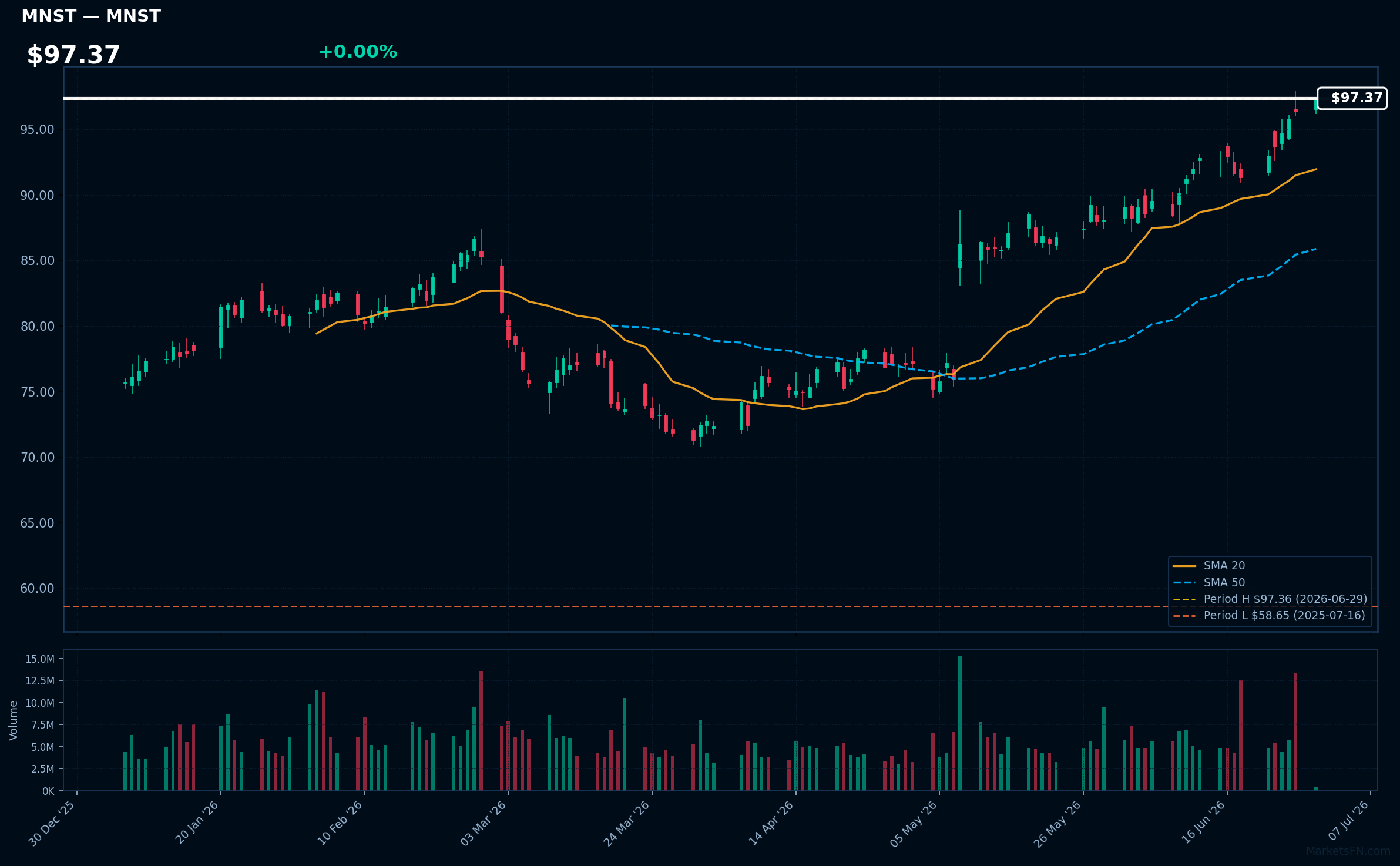This screenshot has width=1400, height=866.
Task: Click the 0K volume axis label
Action: [x=48, y=791]
